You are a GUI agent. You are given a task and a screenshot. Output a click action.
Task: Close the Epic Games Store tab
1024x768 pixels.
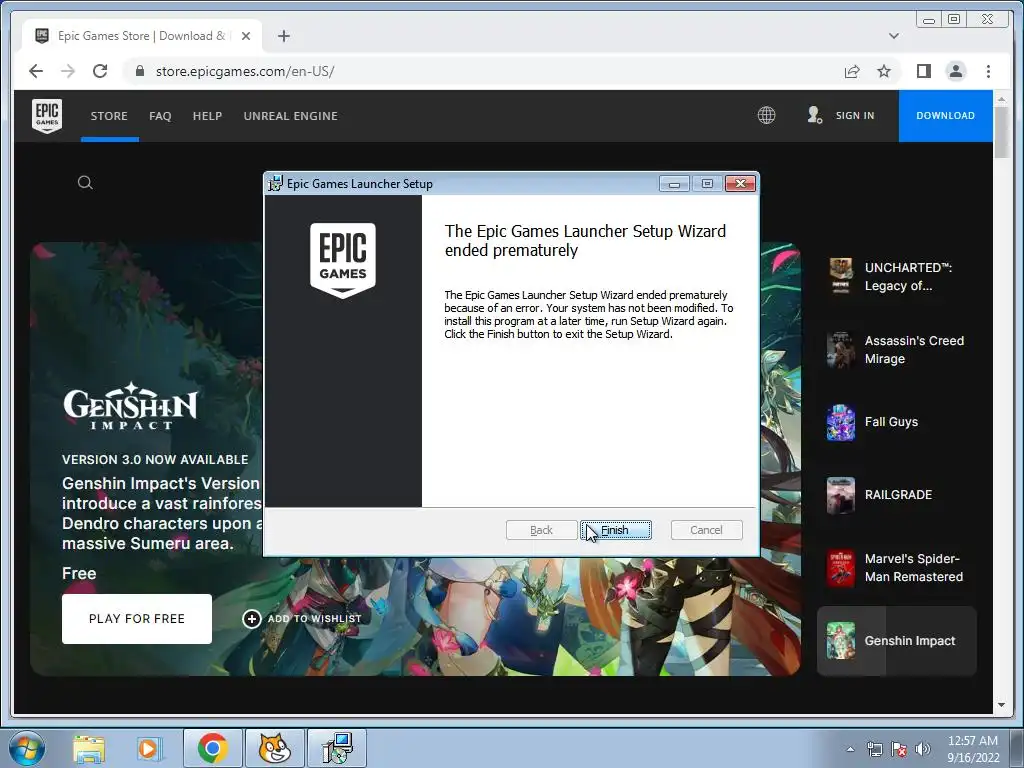click(x=246, y=36)
